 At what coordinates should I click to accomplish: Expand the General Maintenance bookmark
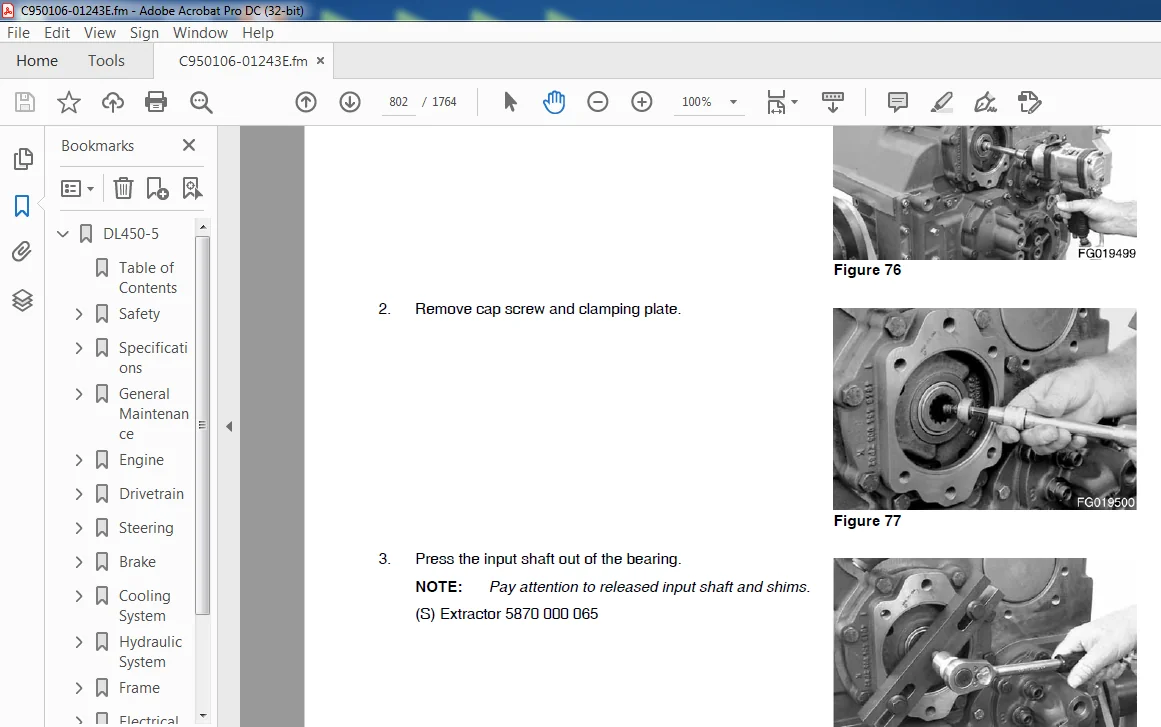tap(79, 394)
